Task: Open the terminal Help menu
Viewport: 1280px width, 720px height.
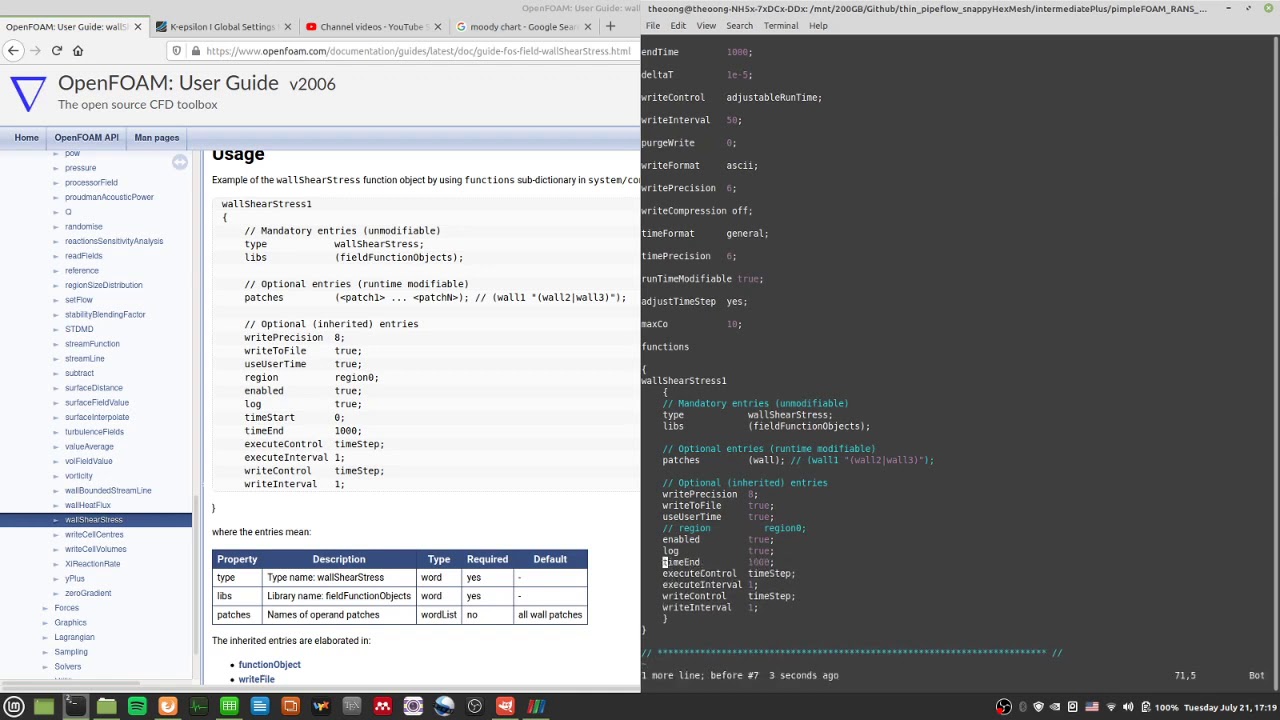Action: click(x=818, y=26)
